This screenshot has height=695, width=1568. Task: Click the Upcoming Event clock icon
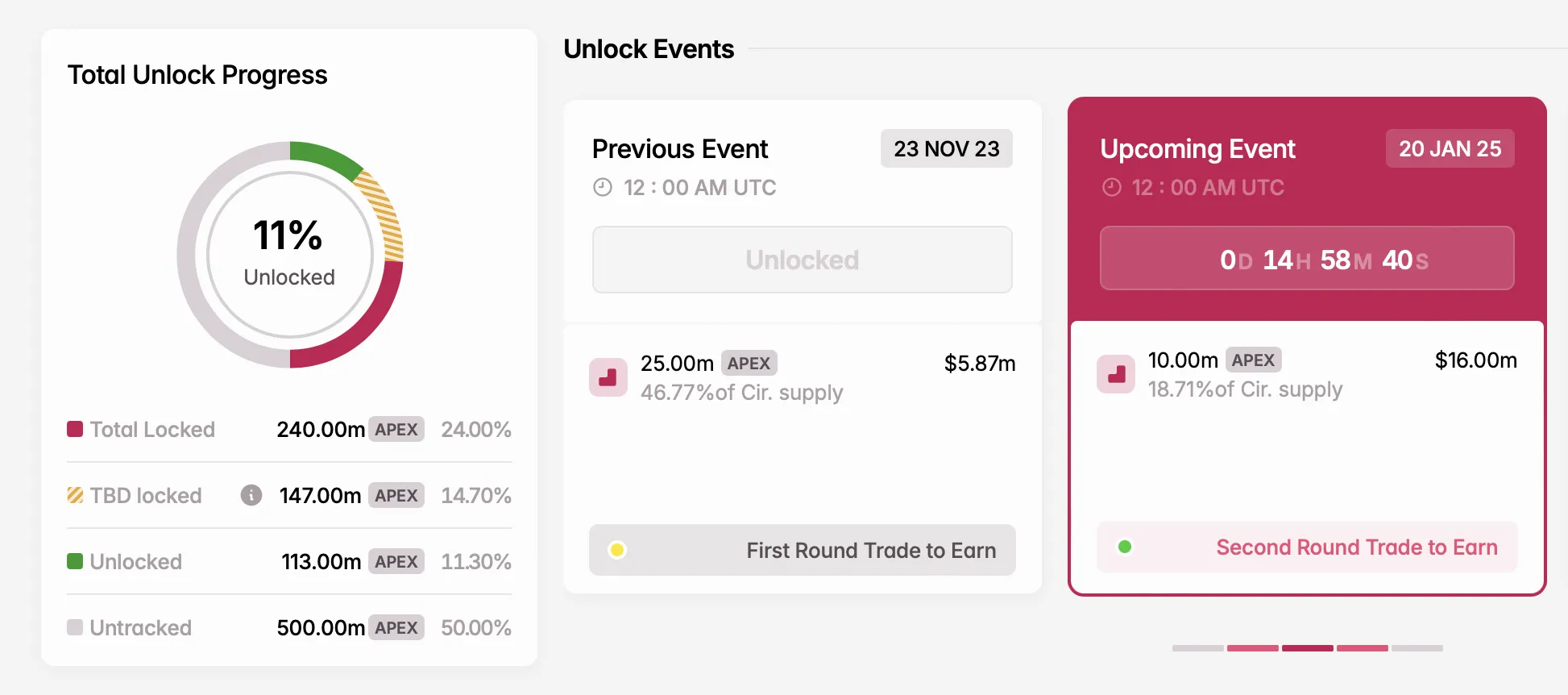point(1112,188)
